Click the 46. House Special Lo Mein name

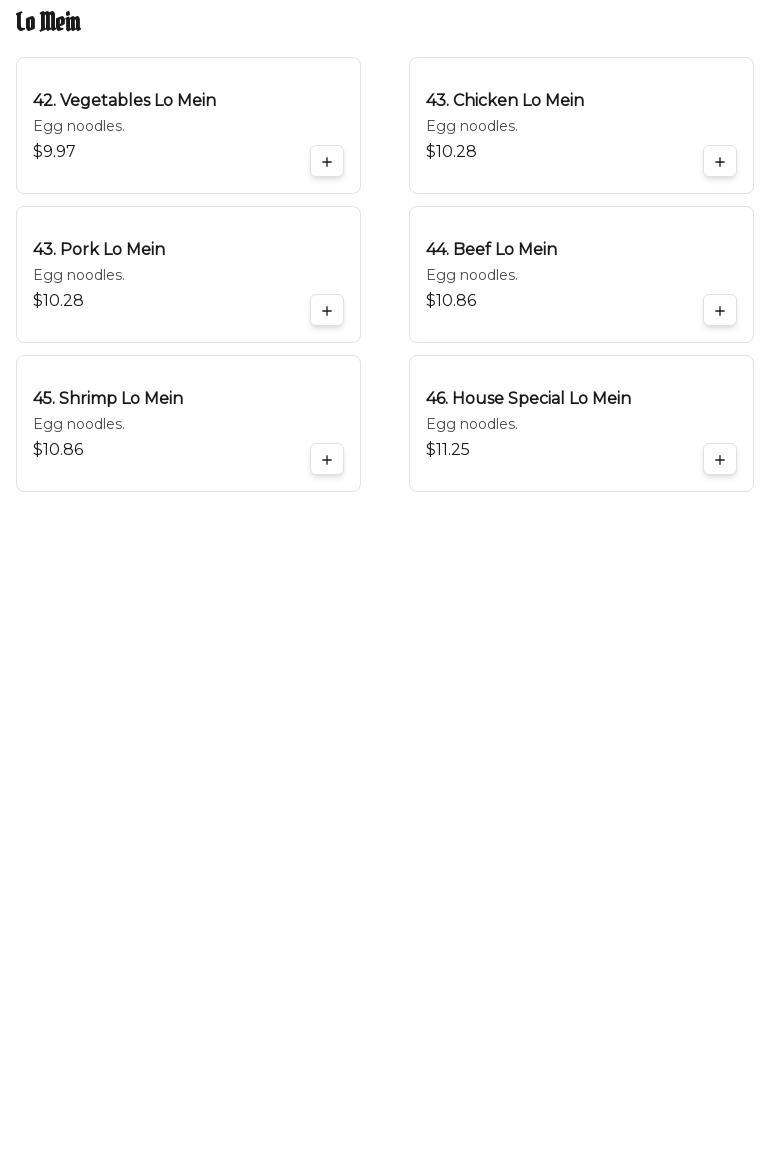(528, 399)
